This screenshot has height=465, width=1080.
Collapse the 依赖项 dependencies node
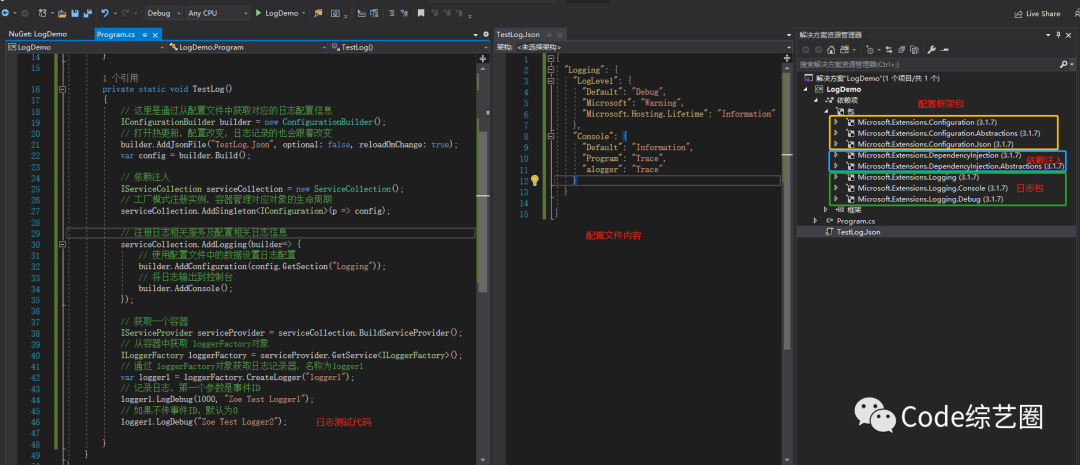pos(816,100)
